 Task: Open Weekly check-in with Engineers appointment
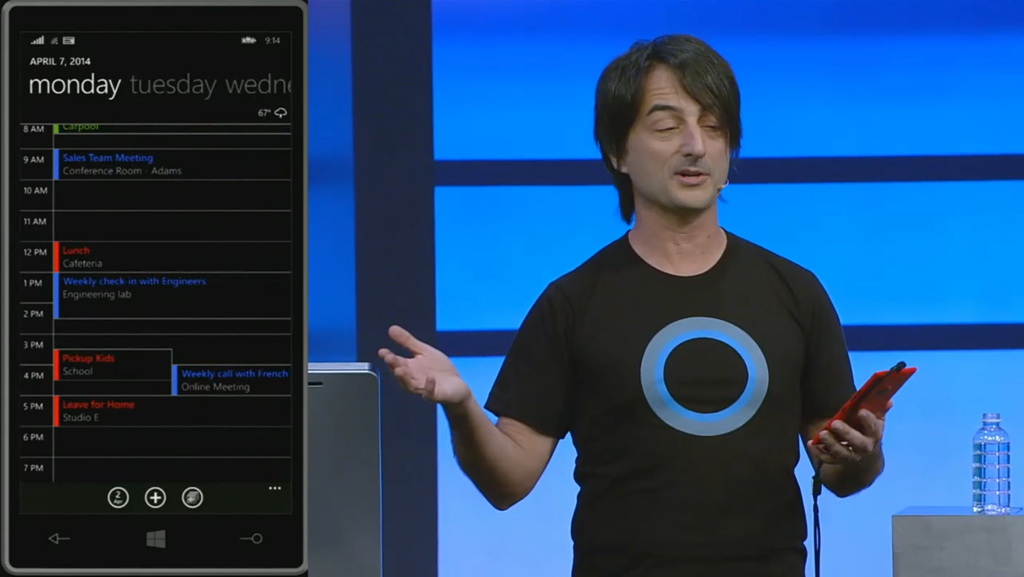[172, 296]
